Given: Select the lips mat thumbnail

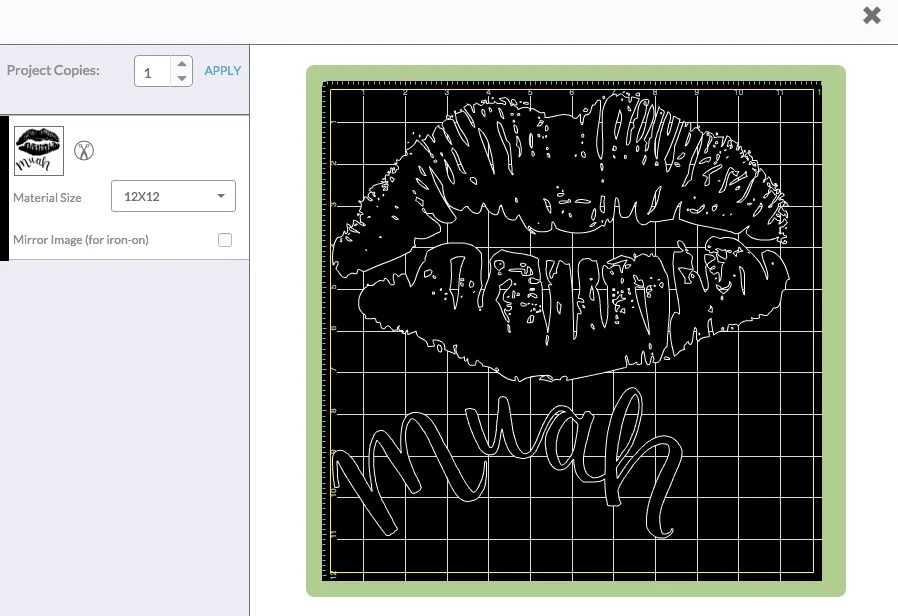Looking at the screenshot, I should [x=39, y=151].
